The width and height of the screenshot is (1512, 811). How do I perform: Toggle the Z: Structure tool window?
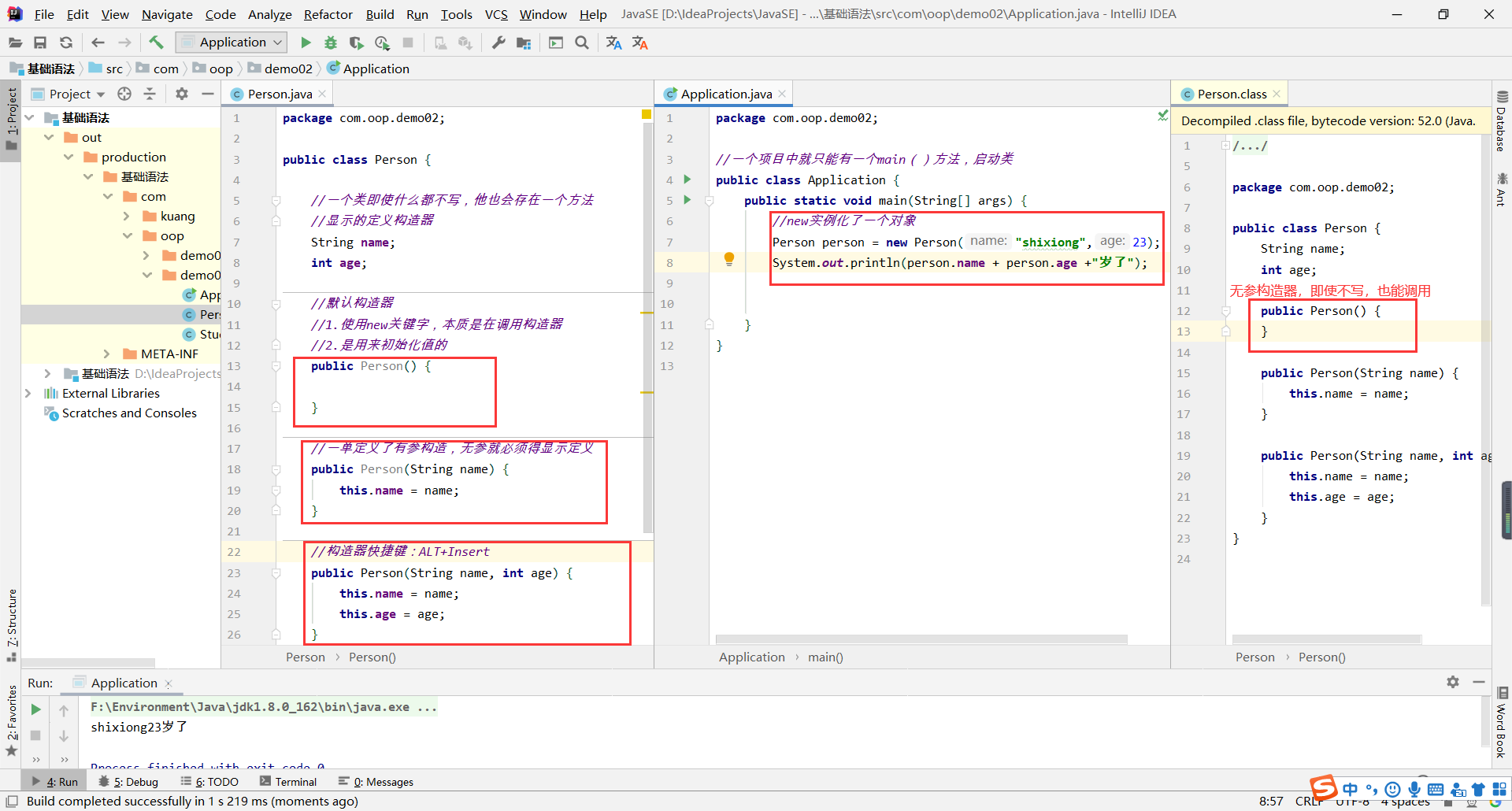[11, 624]
